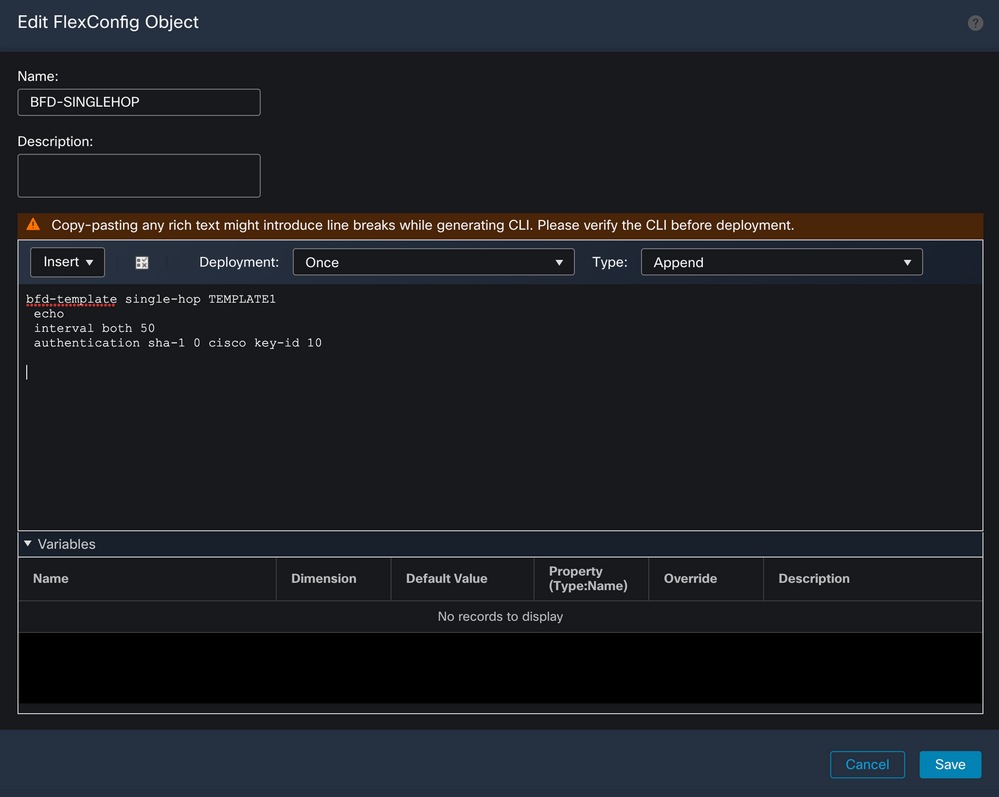Cancel editing the FlexConfig object
The width and height of the screenshot is (999, 797).
[x=867, y=764]
